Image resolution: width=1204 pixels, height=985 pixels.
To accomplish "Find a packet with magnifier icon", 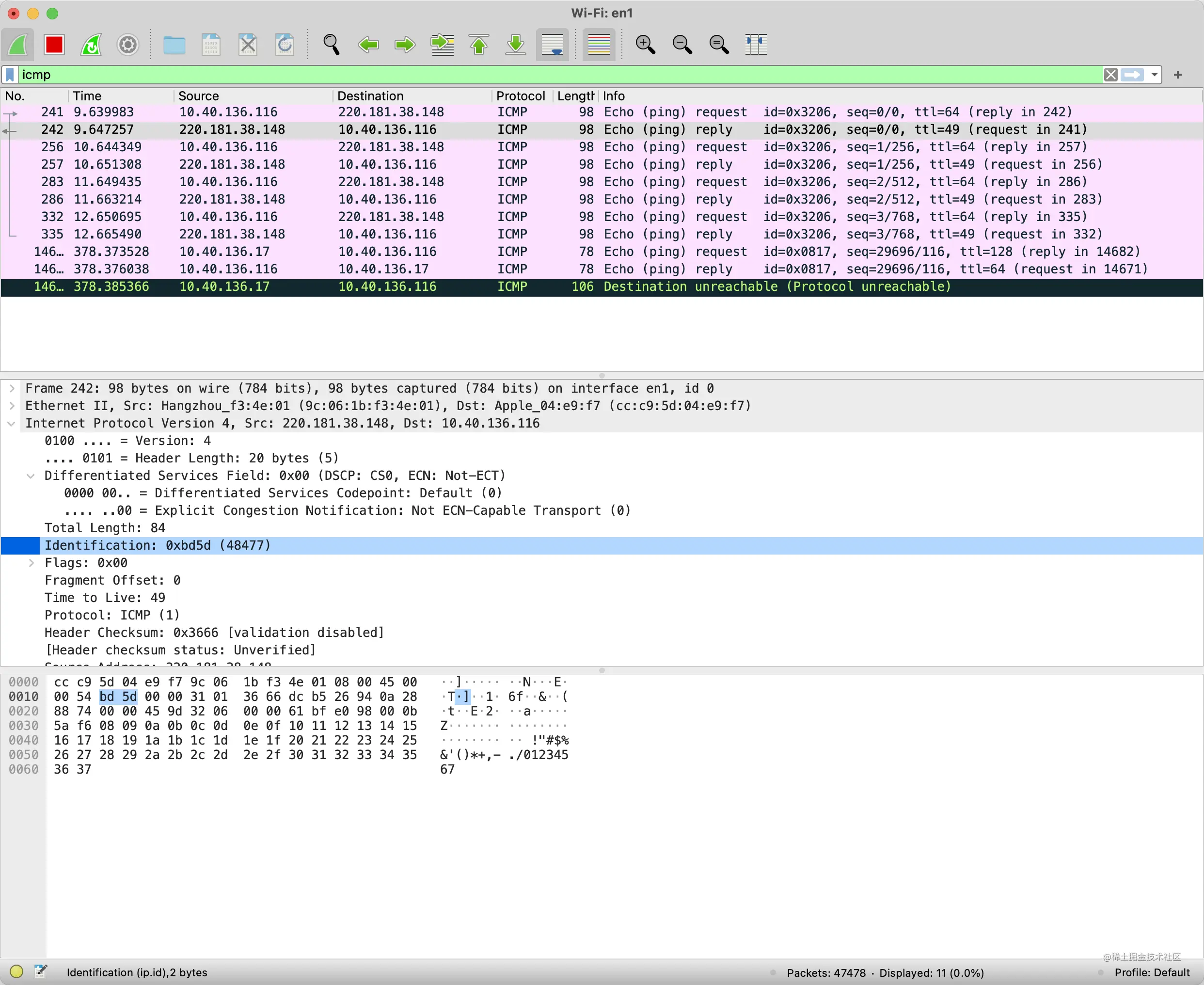I will pos(332,44).
